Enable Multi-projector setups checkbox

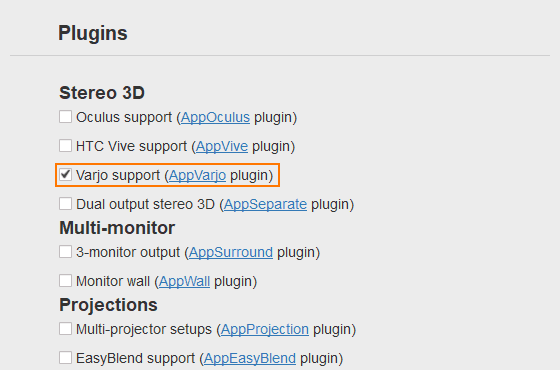click(65, 329)
